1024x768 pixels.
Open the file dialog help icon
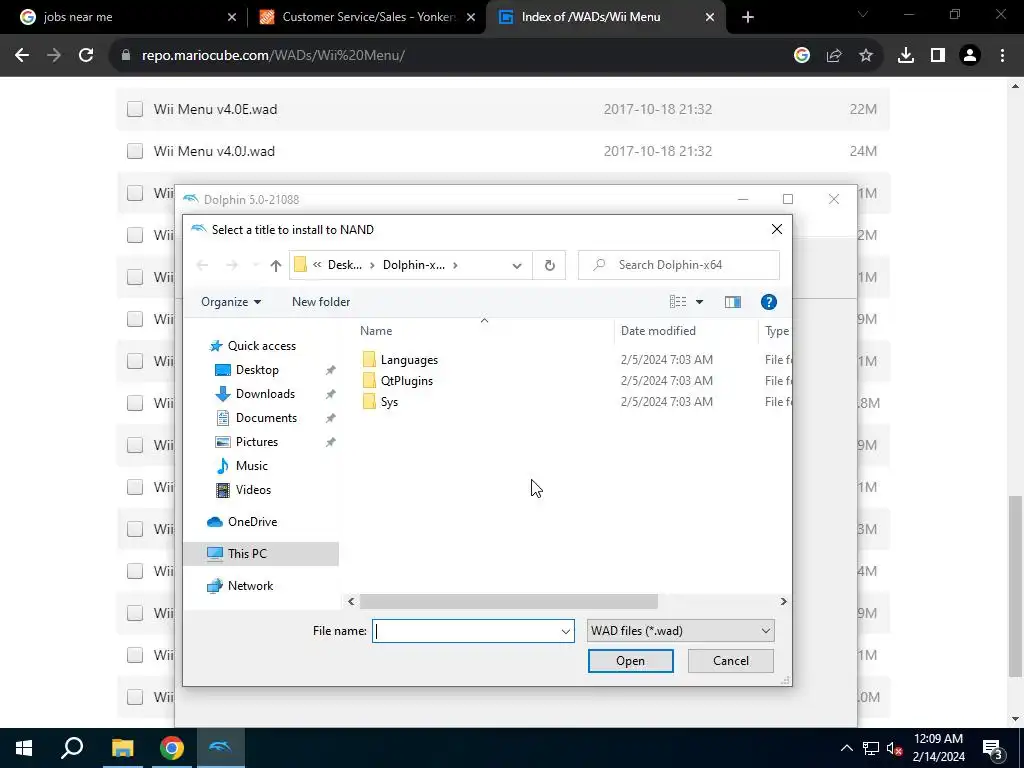pyautogui.click(x=769, y=302)
